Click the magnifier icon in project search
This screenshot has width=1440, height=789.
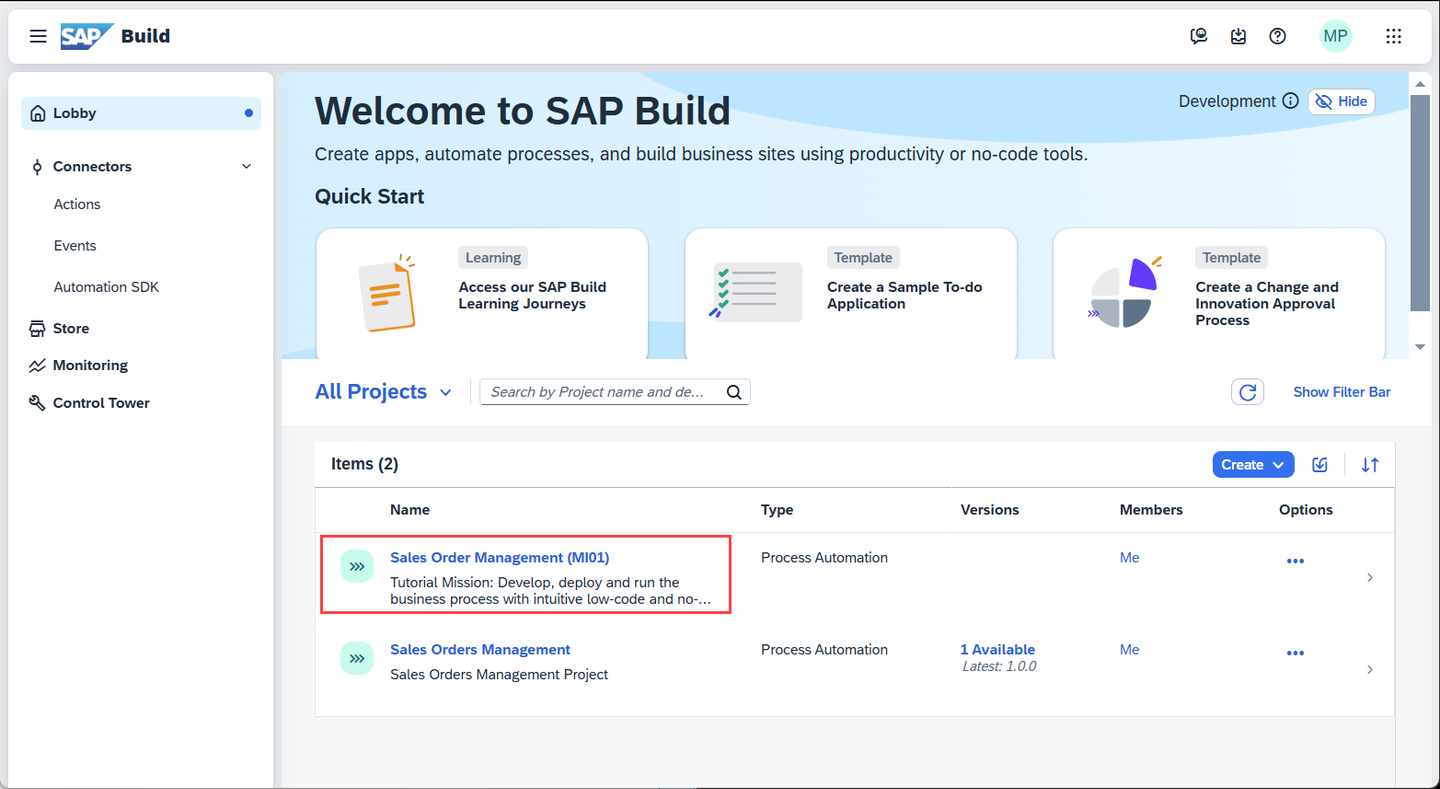[734, 392]
